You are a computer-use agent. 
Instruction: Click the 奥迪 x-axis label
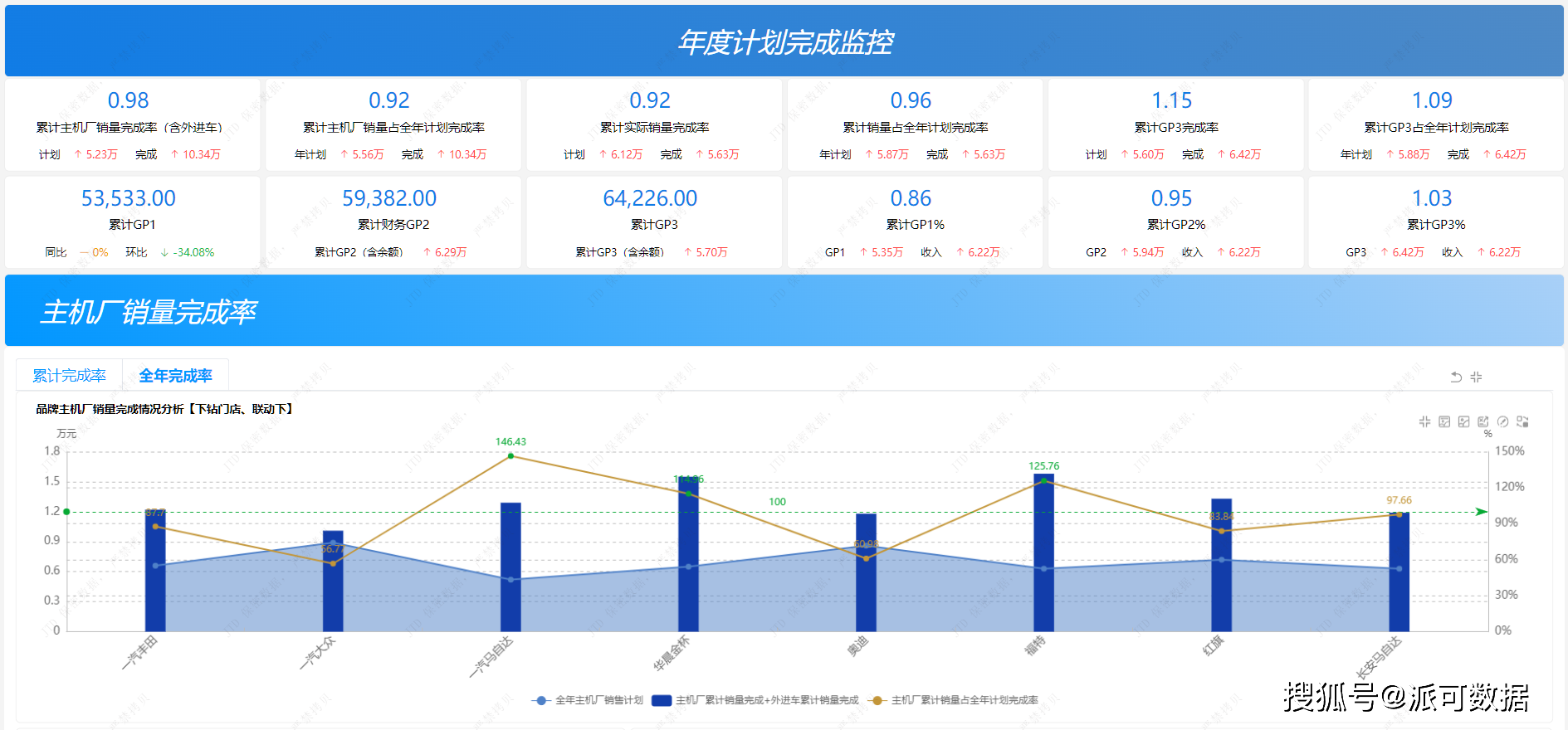(x=857, y=646)
